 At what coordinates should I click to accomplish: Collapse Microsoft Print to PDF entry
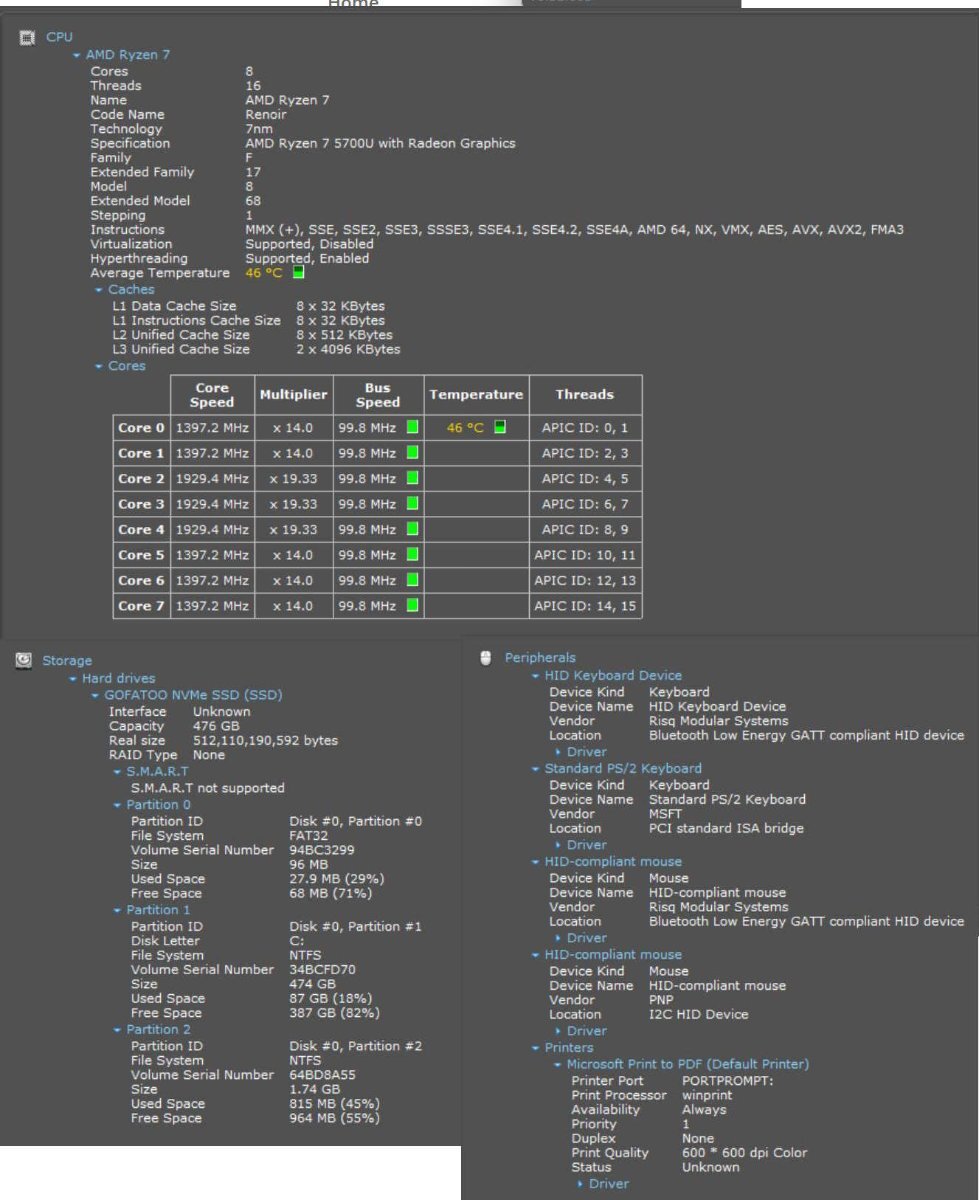pyautogui.click(x=557, y=1064)
